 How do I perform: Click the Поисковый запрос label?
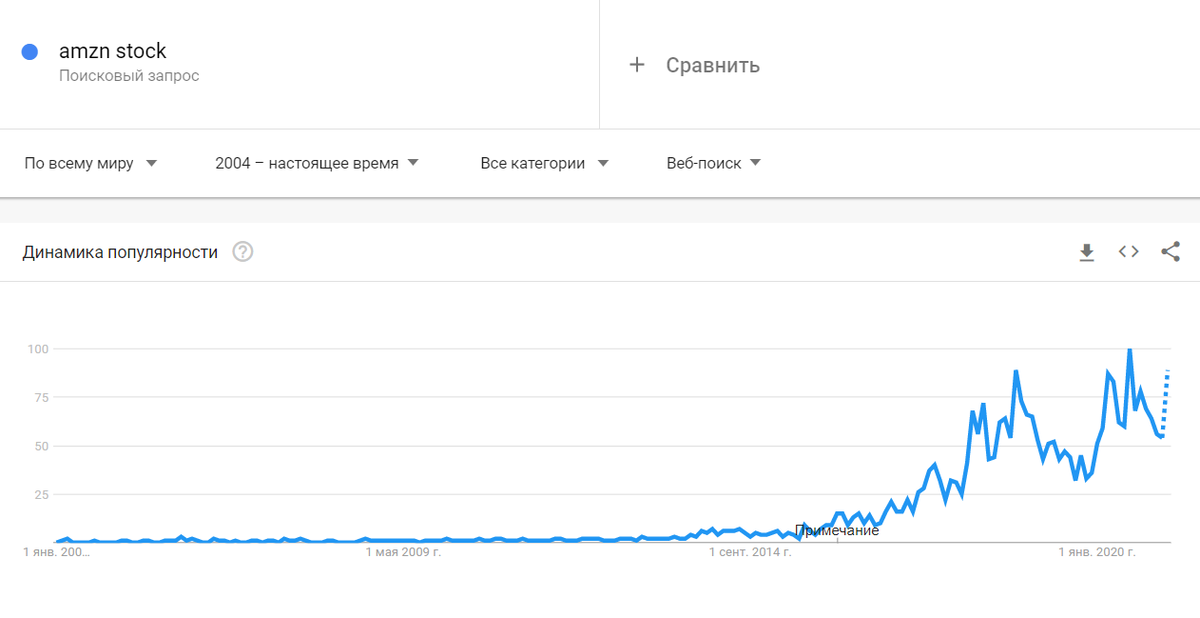129,76
